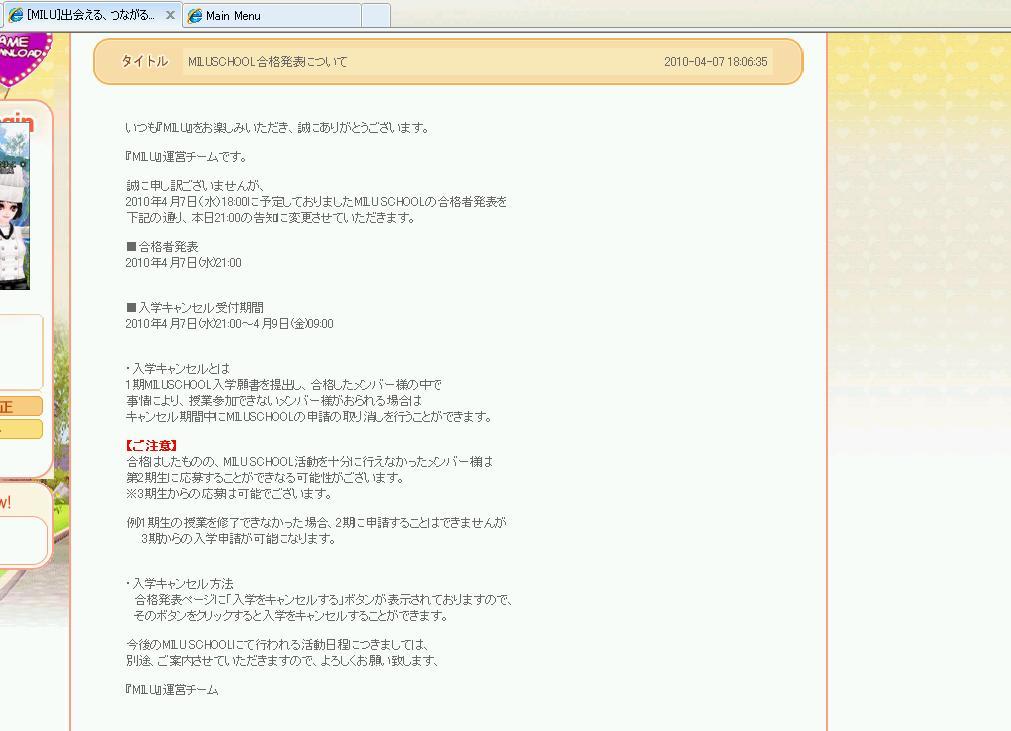Switch to the Main Menu tab

coord(270,15)
